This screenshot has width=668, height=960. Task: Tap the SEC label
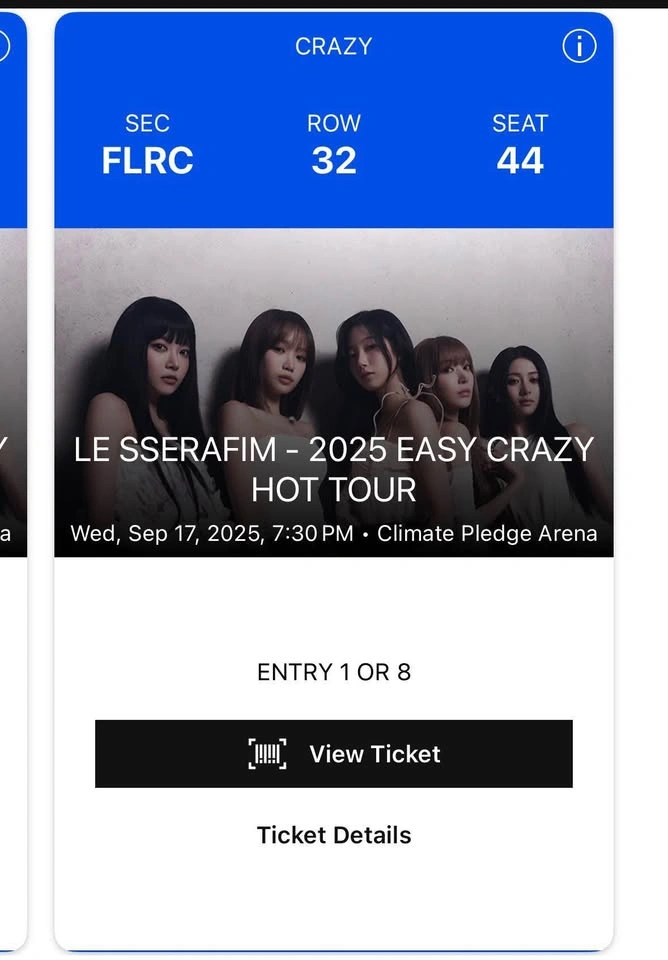point(147,124)
